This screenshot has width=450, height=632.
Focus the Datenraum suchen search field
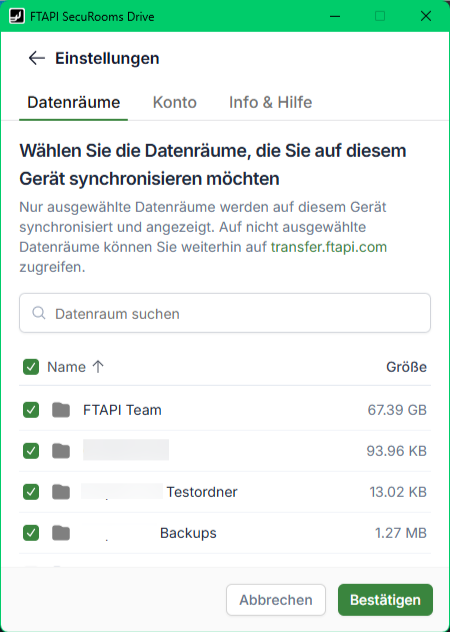pyautogui.click(x=225, y=313)
